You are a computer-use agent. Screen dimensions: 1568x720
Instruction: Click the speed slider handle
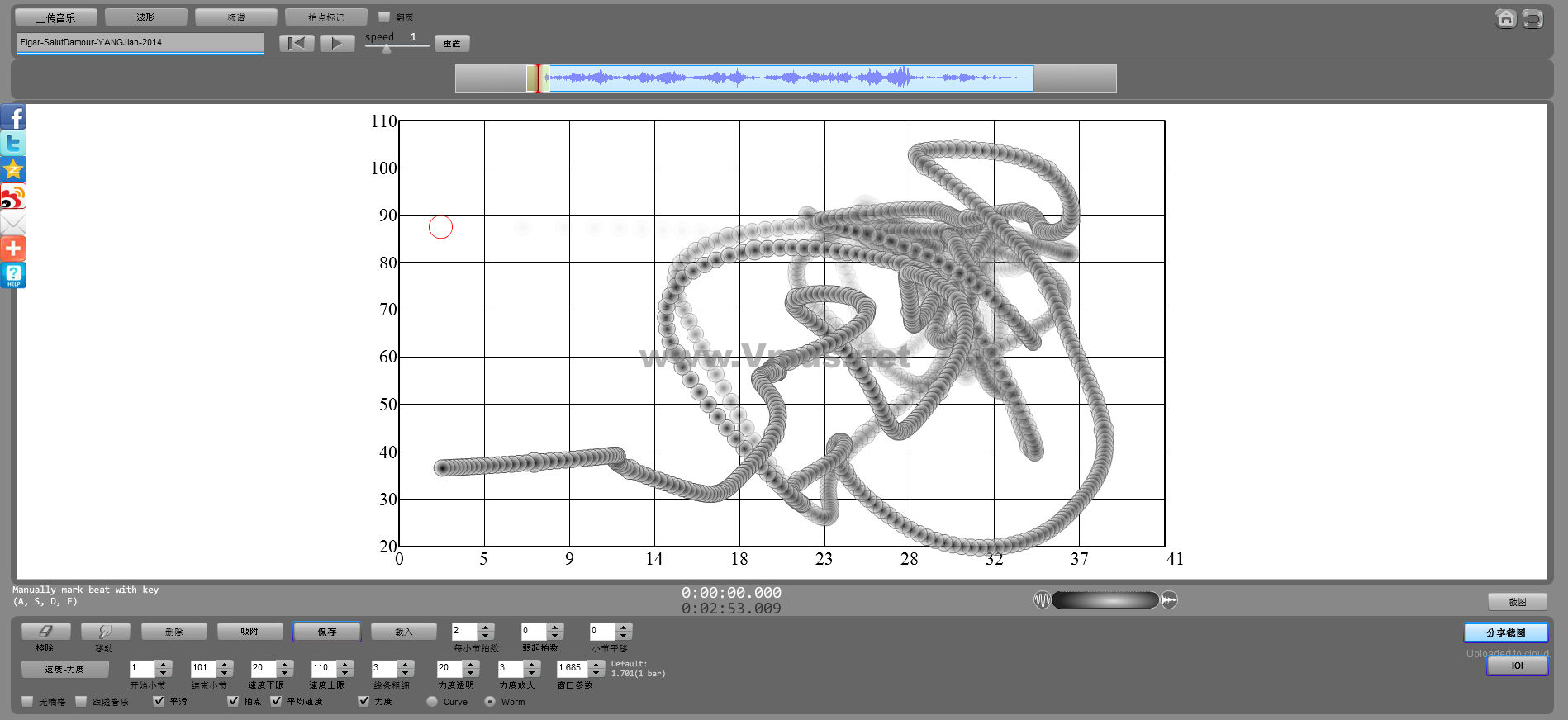(x=387, y=49)
